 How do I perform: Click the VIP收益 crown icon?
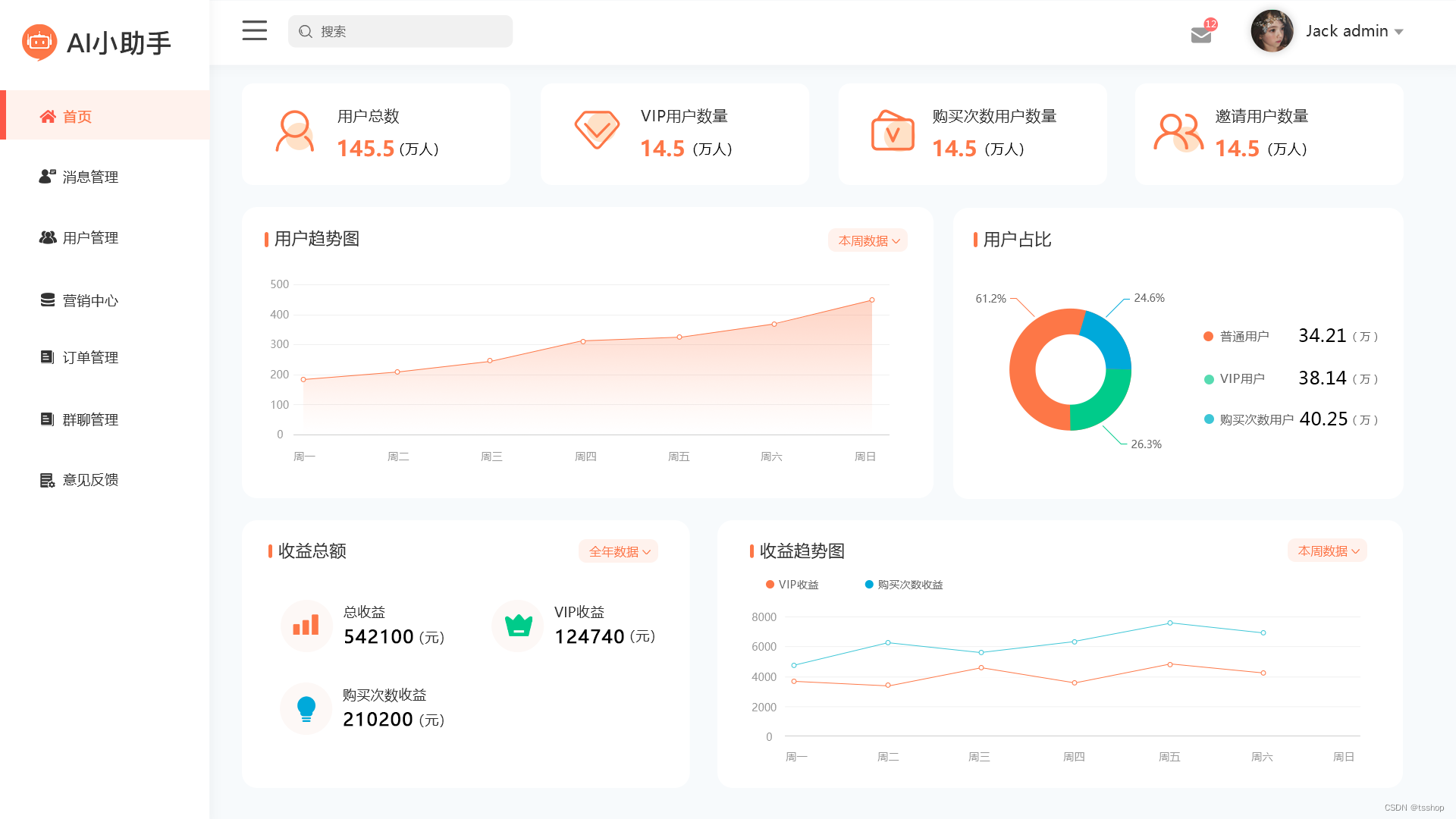[x=519, y=626]
